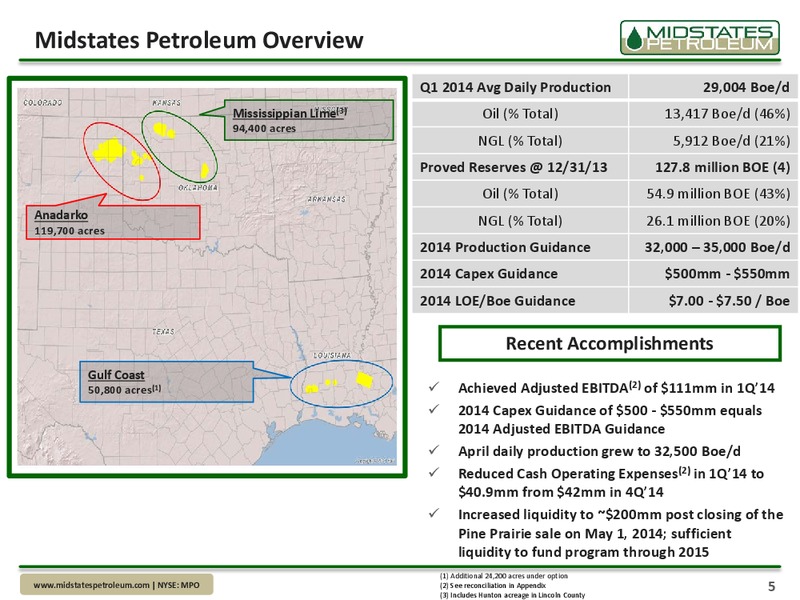
Task: Click the LOUISIANA label on the map
Action: [x=332, y=355]
